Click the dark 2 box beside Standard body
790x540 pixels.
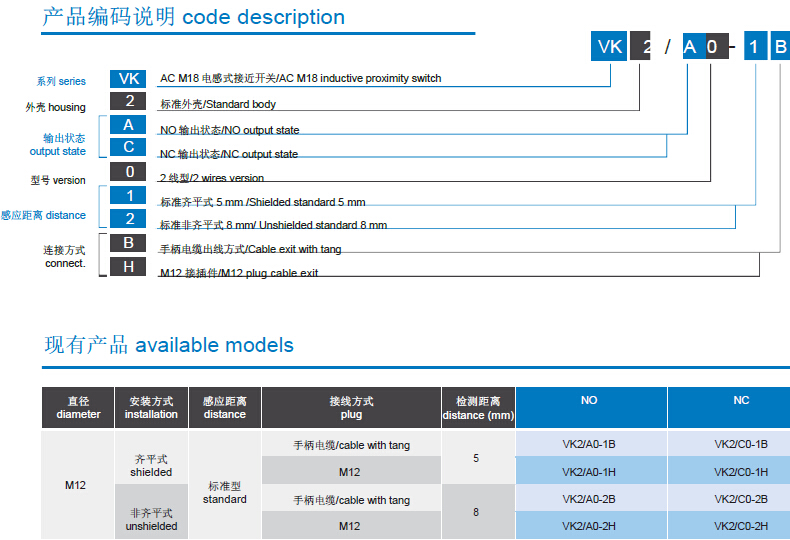(x=128, y=101)
